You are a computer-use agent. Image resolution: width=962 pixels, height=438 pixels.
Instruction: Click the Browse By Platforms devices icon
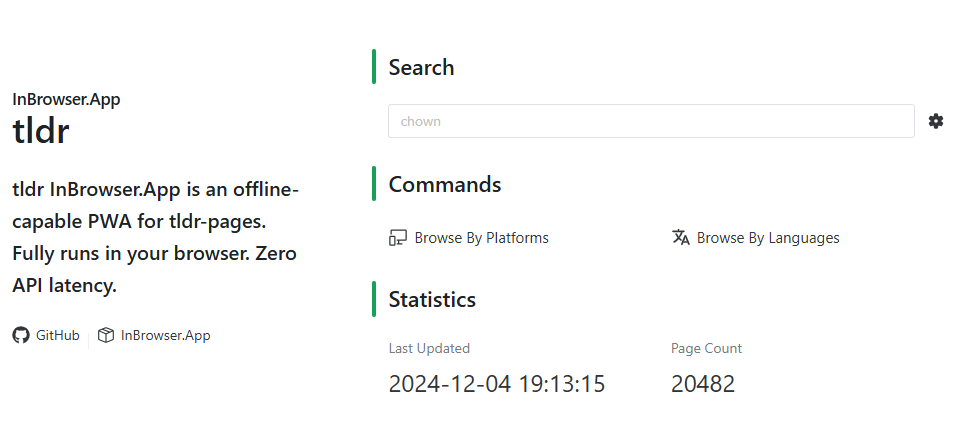coord(398,237)
